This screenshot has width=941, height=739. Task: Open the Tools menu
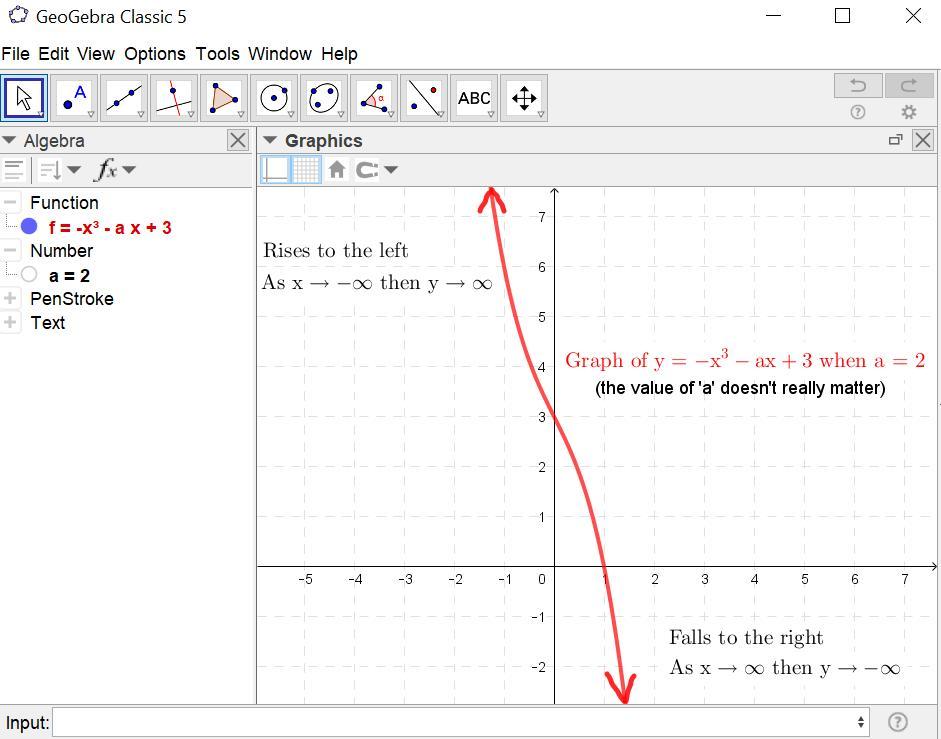pyautogui.click(x=217, y=54)
